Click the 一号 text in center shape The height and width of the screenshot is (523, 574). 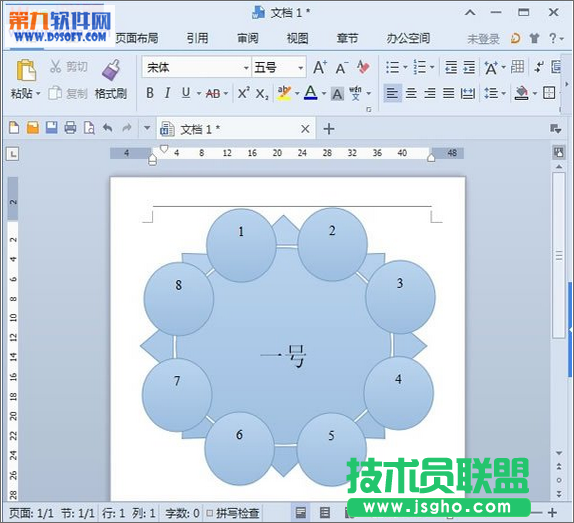[x=283, y=355]
